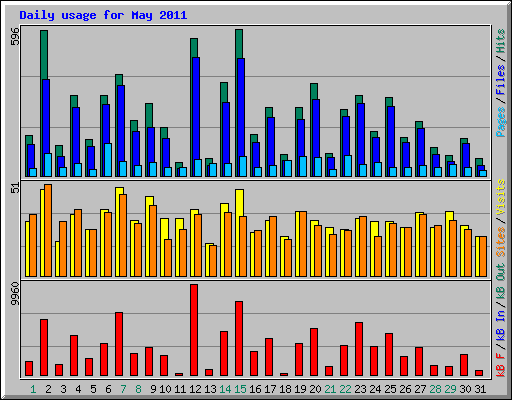
Task: Select day 16 label on the x-axis
Action: [x=255, y=389]
